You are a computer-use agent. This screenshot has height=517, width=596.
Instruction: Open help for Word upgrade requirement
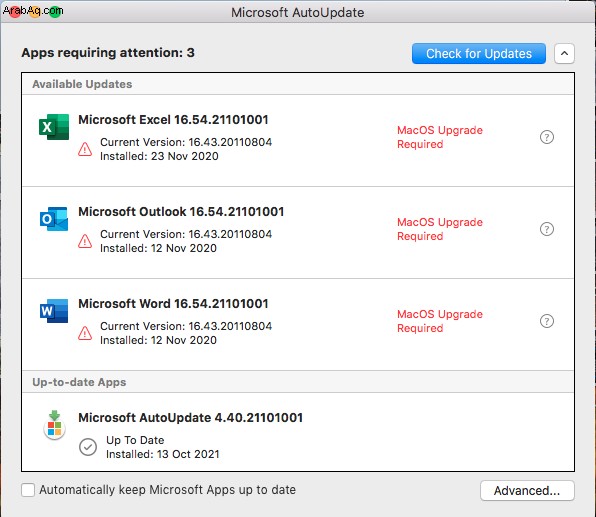point(547,321)
